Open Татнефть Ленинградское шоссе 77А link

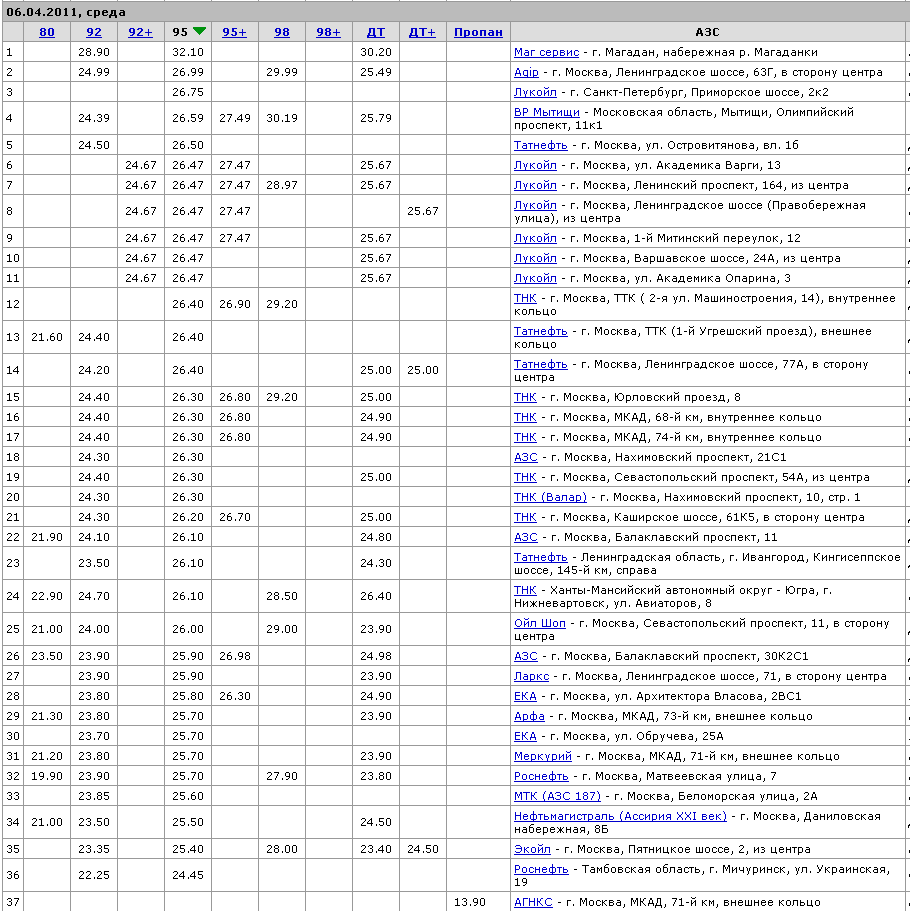click(x=540, y=364)
